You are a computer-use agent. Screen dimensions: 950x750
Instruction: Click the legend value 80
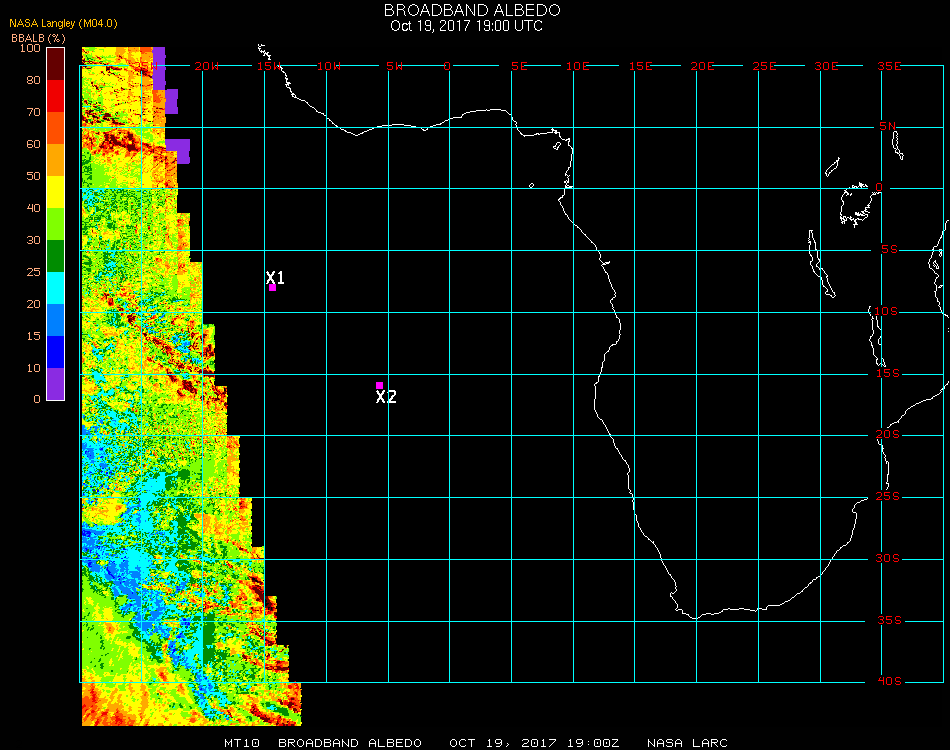33,80
